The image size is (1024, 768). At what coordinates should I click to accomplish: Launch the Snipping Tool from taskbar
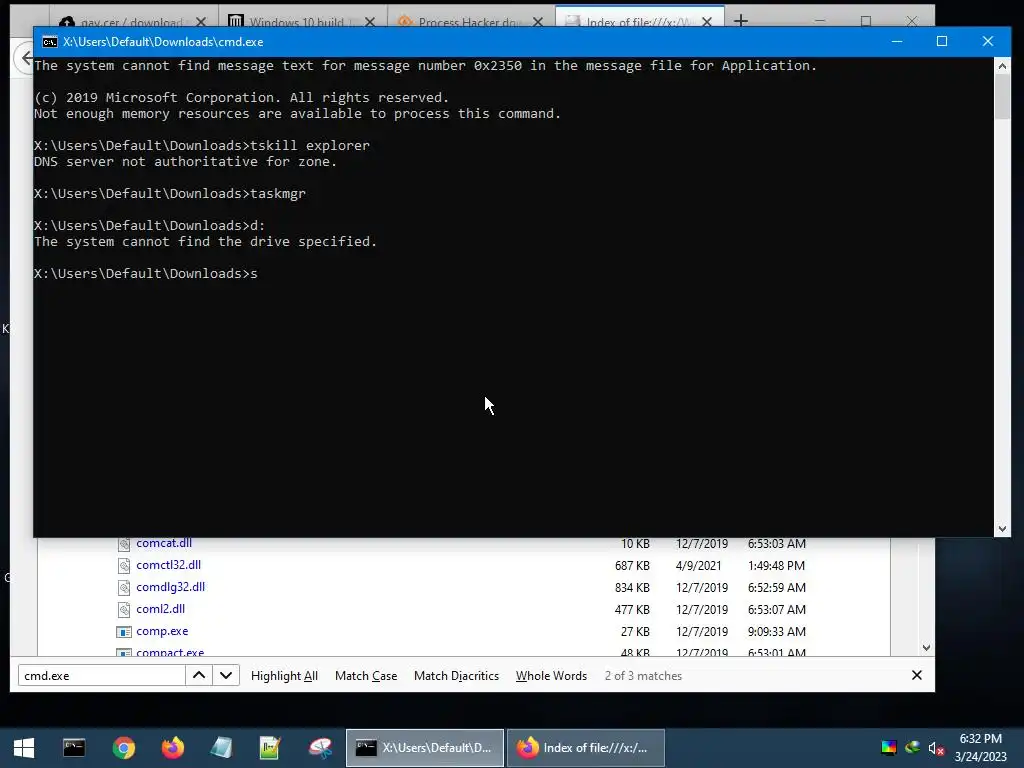320,748
